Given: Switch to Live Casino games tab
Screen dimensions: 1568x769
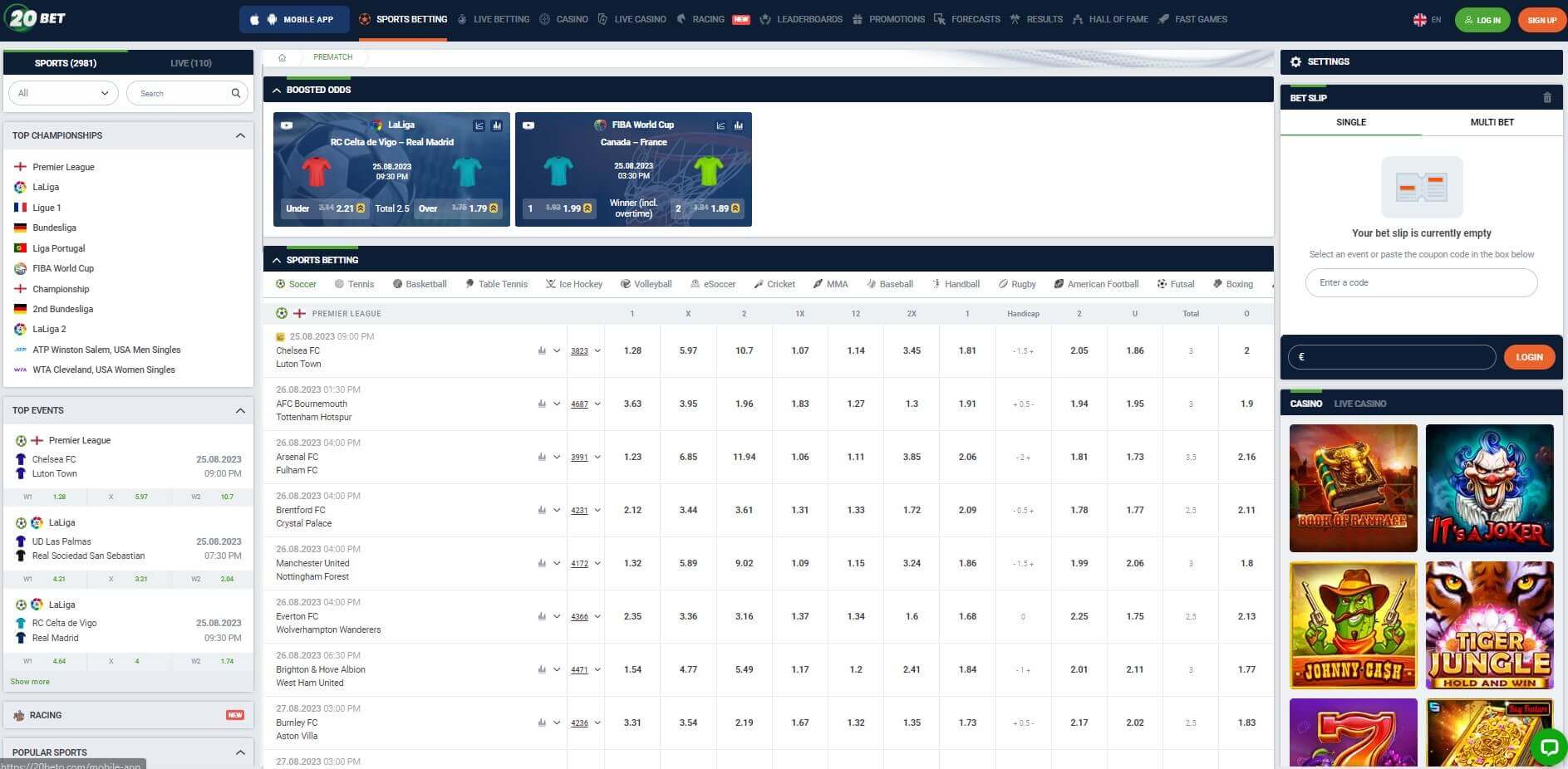Looking at the screenshot, I should tap(1359, 404).
